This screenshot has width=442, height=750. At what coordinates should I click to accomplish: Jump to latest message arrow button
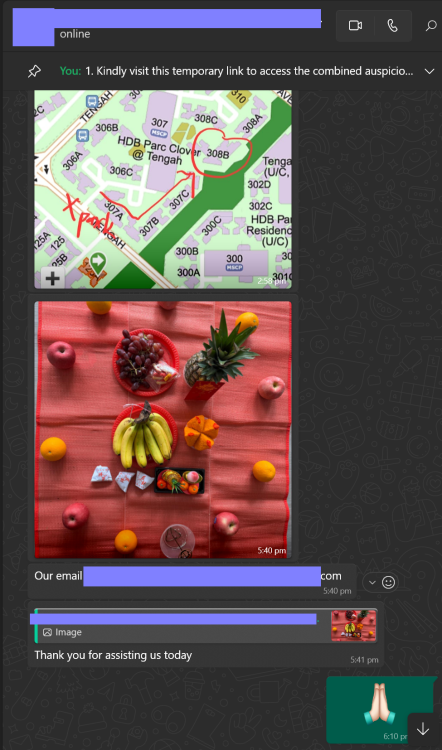(423, 729)
